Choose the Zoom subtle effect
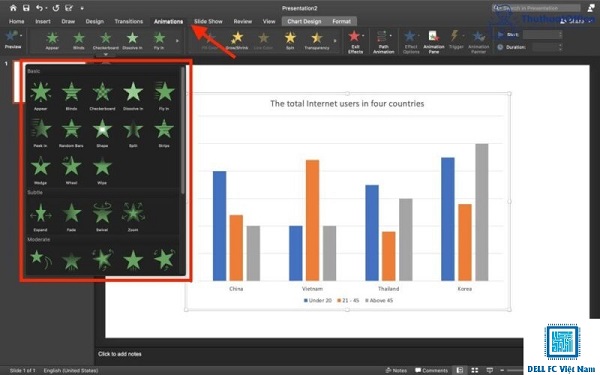 pyautogui.click(x=133, y=217)
